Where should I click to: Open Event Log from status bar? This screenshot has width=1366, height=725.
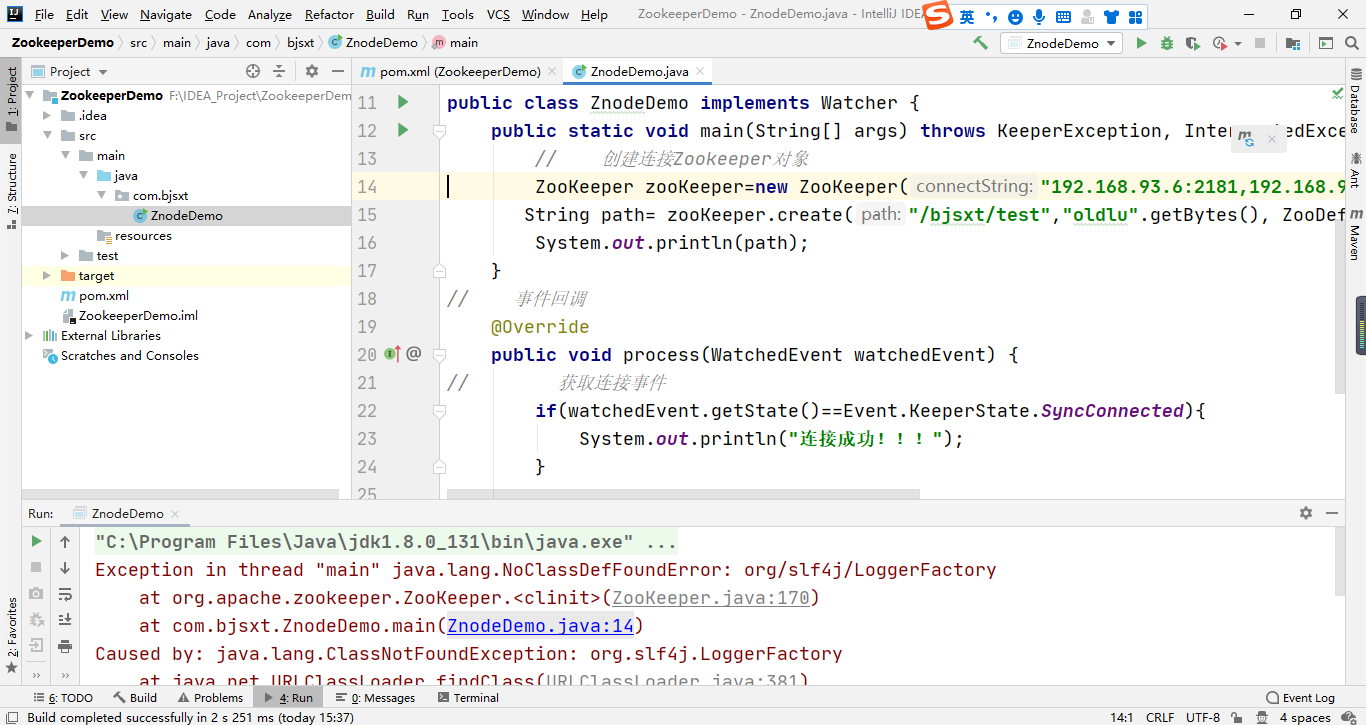pos(1300,697)
